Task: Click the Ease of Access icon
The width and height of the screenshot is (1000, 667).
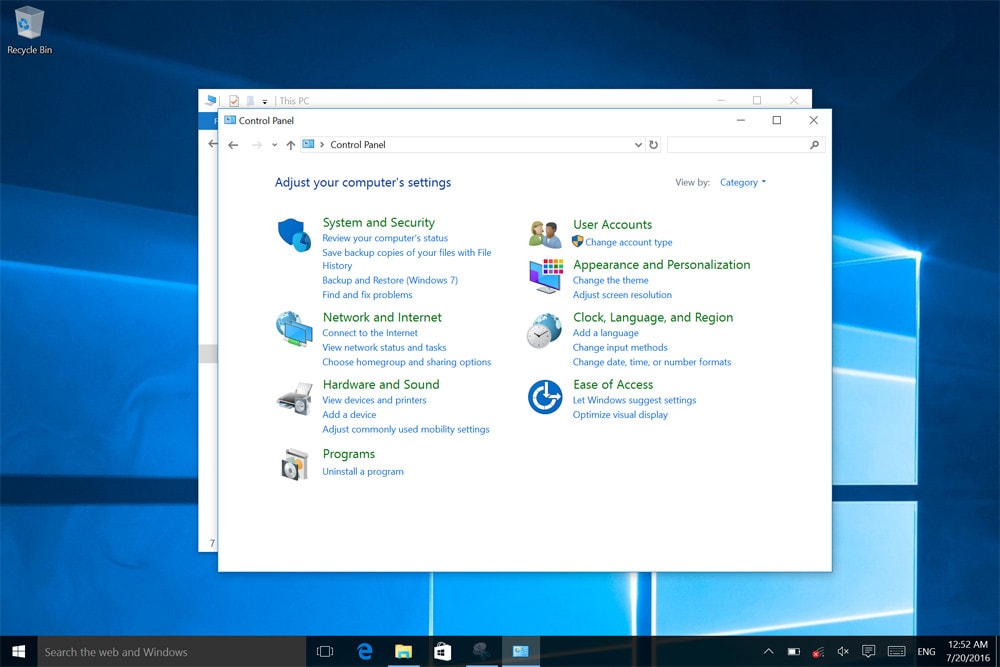Action: coord(545,397)
